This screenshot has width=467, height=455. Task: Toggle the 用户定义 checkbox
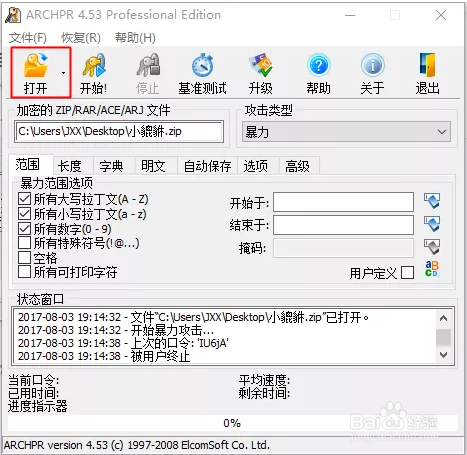[x=408, y=273]
